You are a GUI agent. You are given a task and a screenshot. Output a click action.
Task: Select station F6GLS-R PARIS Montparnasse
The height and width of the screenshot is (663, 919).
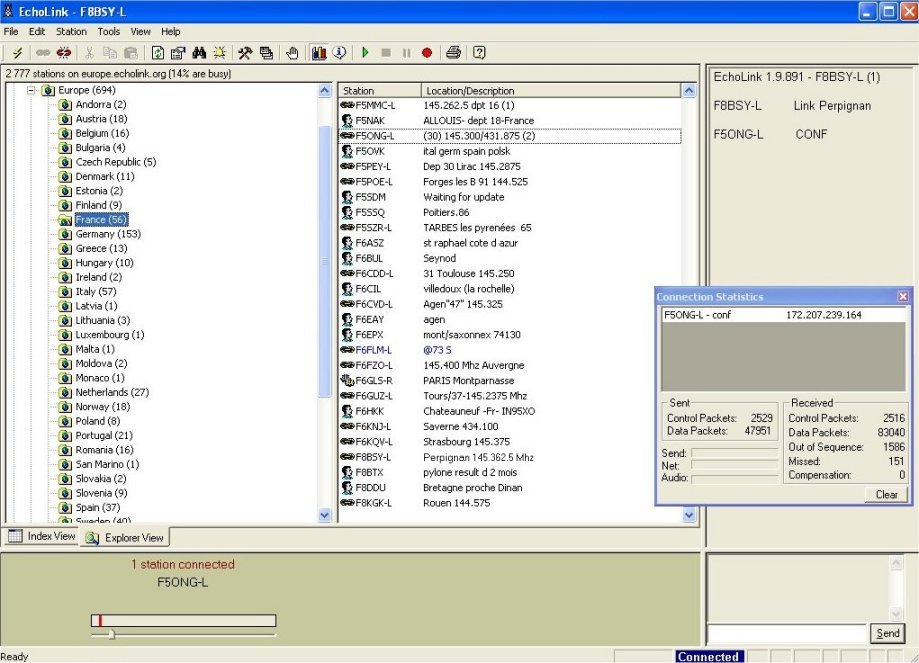(x=509, y=380)
